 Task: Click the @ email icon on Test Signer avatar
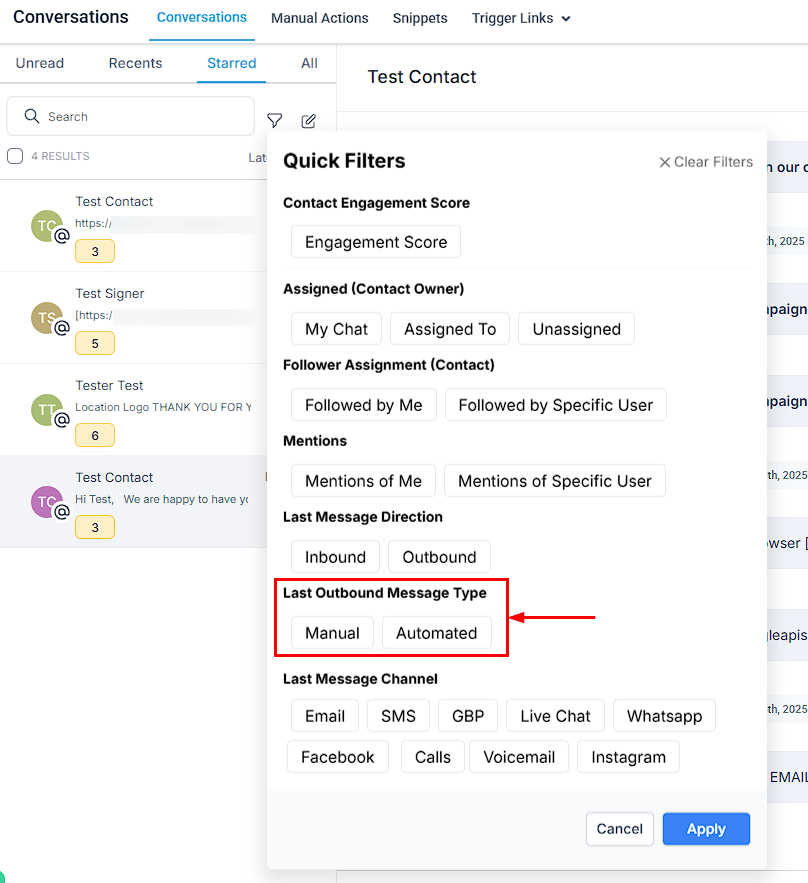coord(62,328)
